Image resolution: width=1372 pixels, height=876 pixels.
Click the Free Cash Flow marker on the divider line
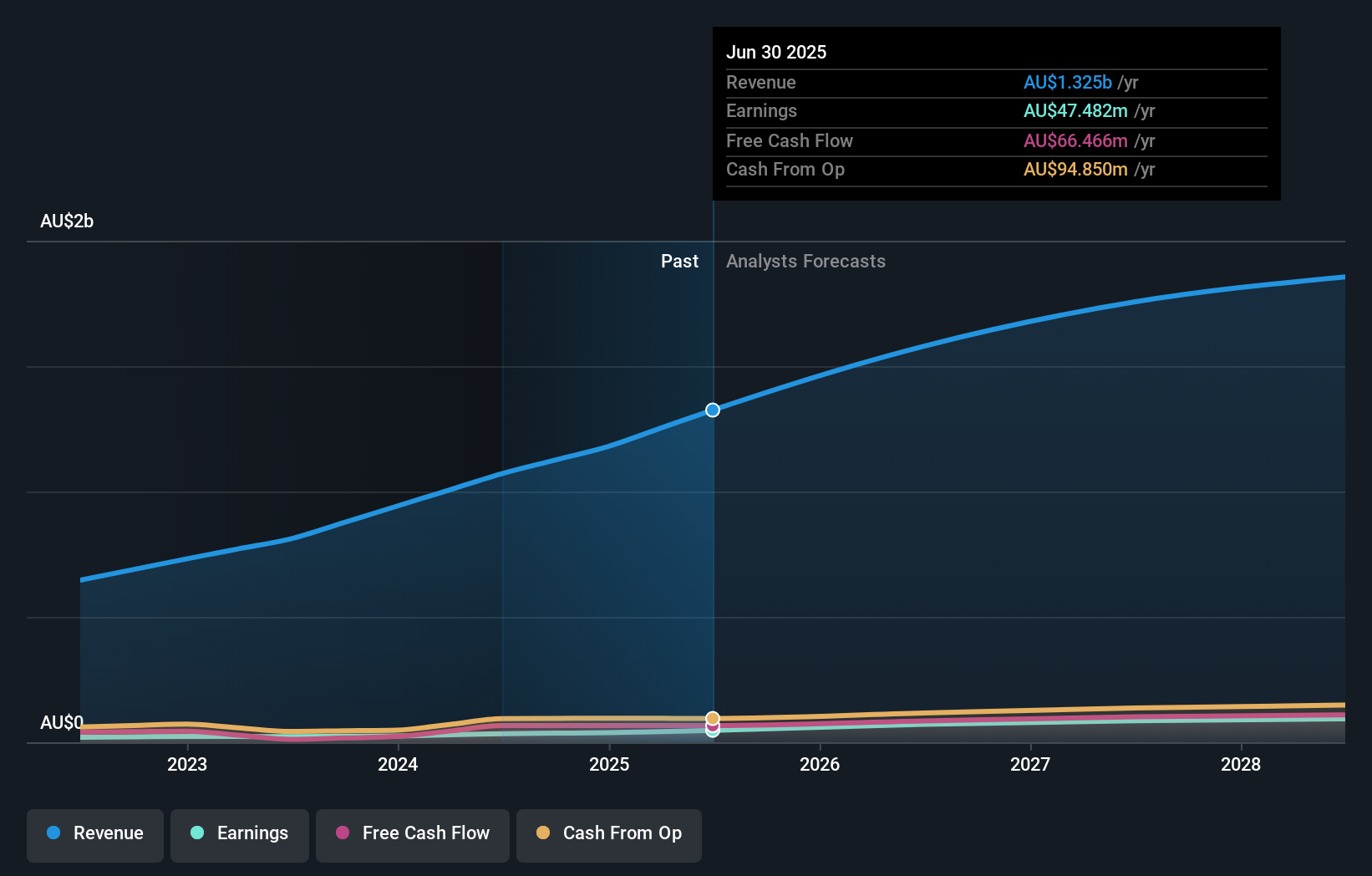click(x=713, y=727)
